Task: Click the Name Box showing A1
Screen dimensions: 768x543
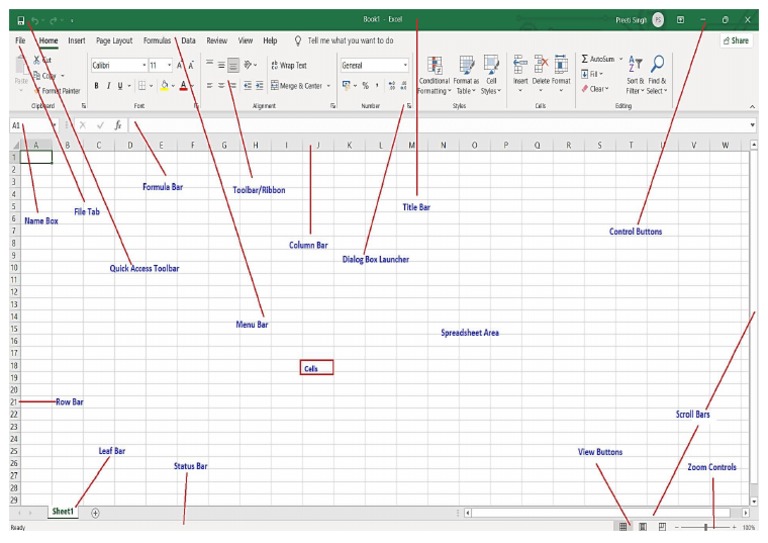Action: [30, 125]
